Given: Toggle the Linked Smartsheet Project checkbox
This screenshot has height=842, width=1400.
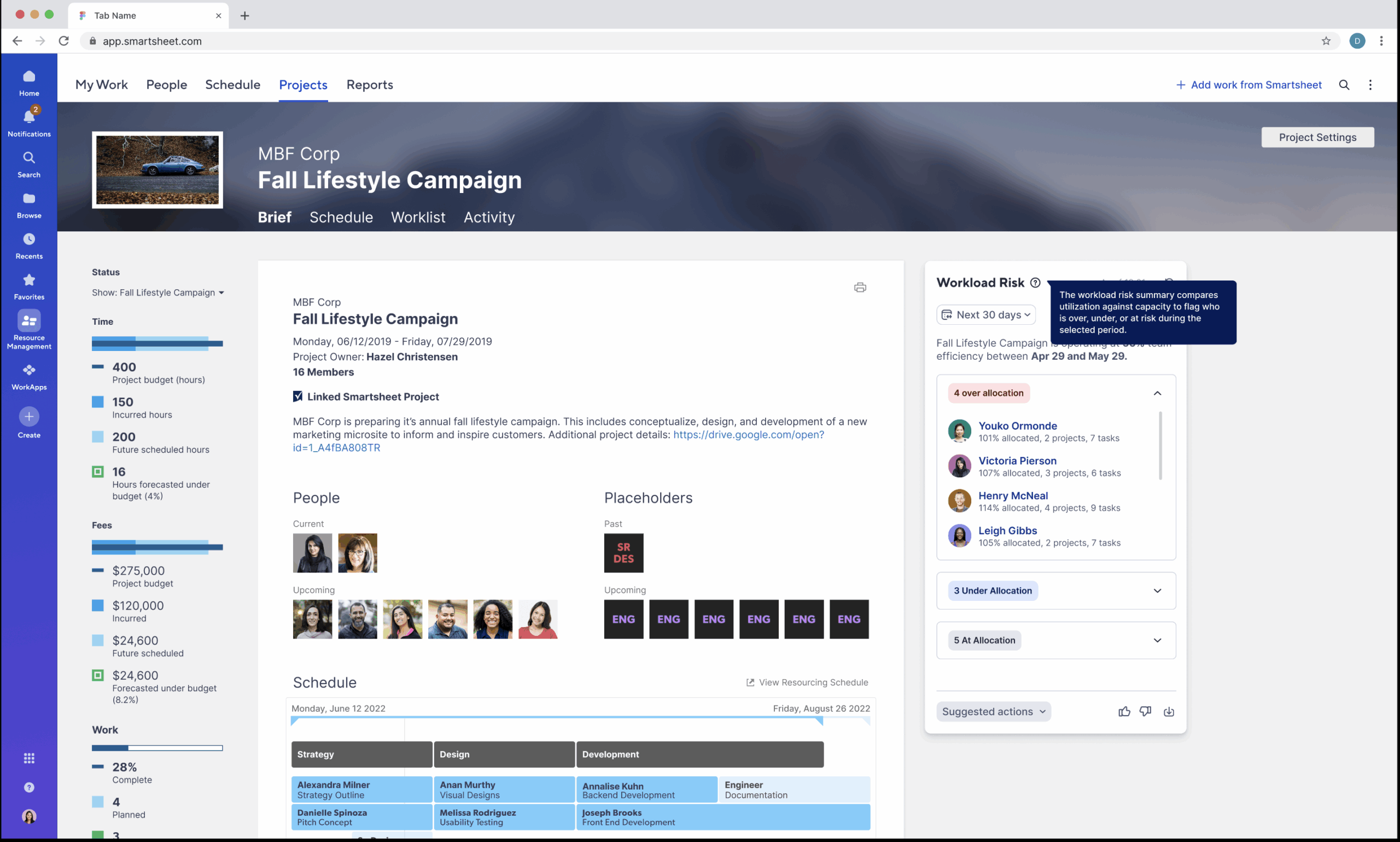Looking at the screenshot, I should pos(298,396).
